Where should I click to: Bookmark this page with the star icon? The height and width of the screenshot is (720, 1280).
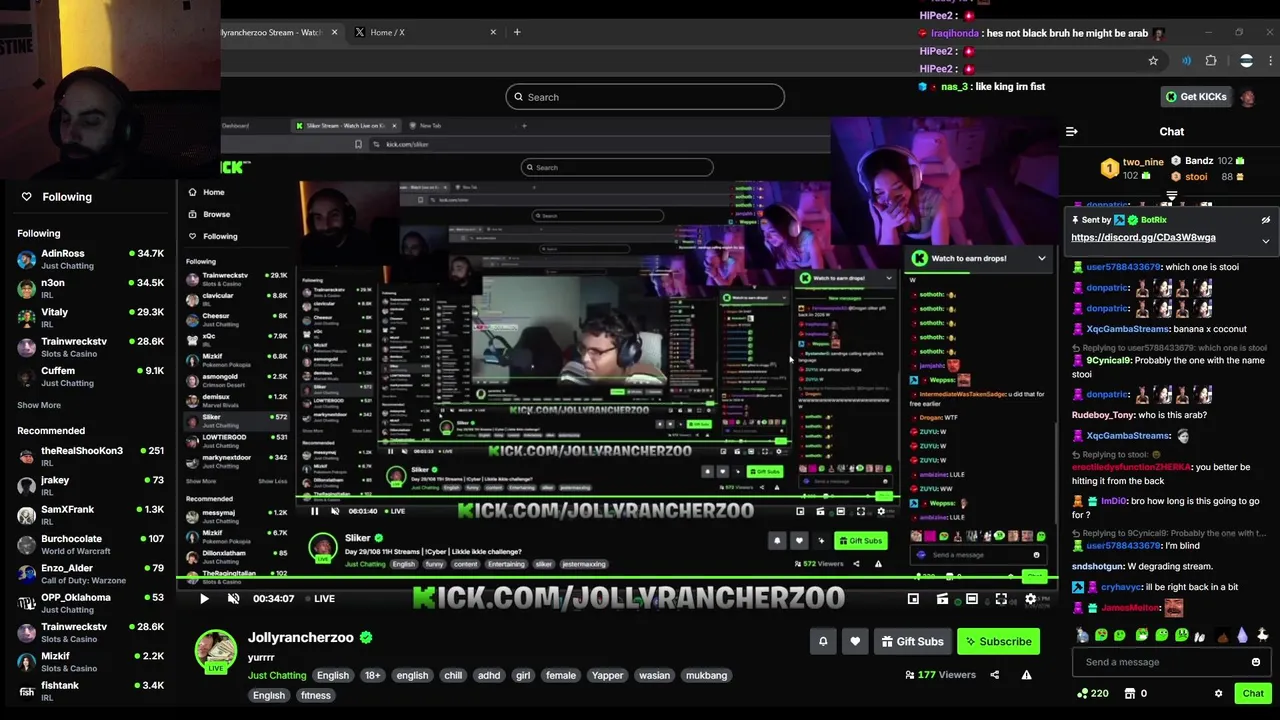[x=1153, y=61]
